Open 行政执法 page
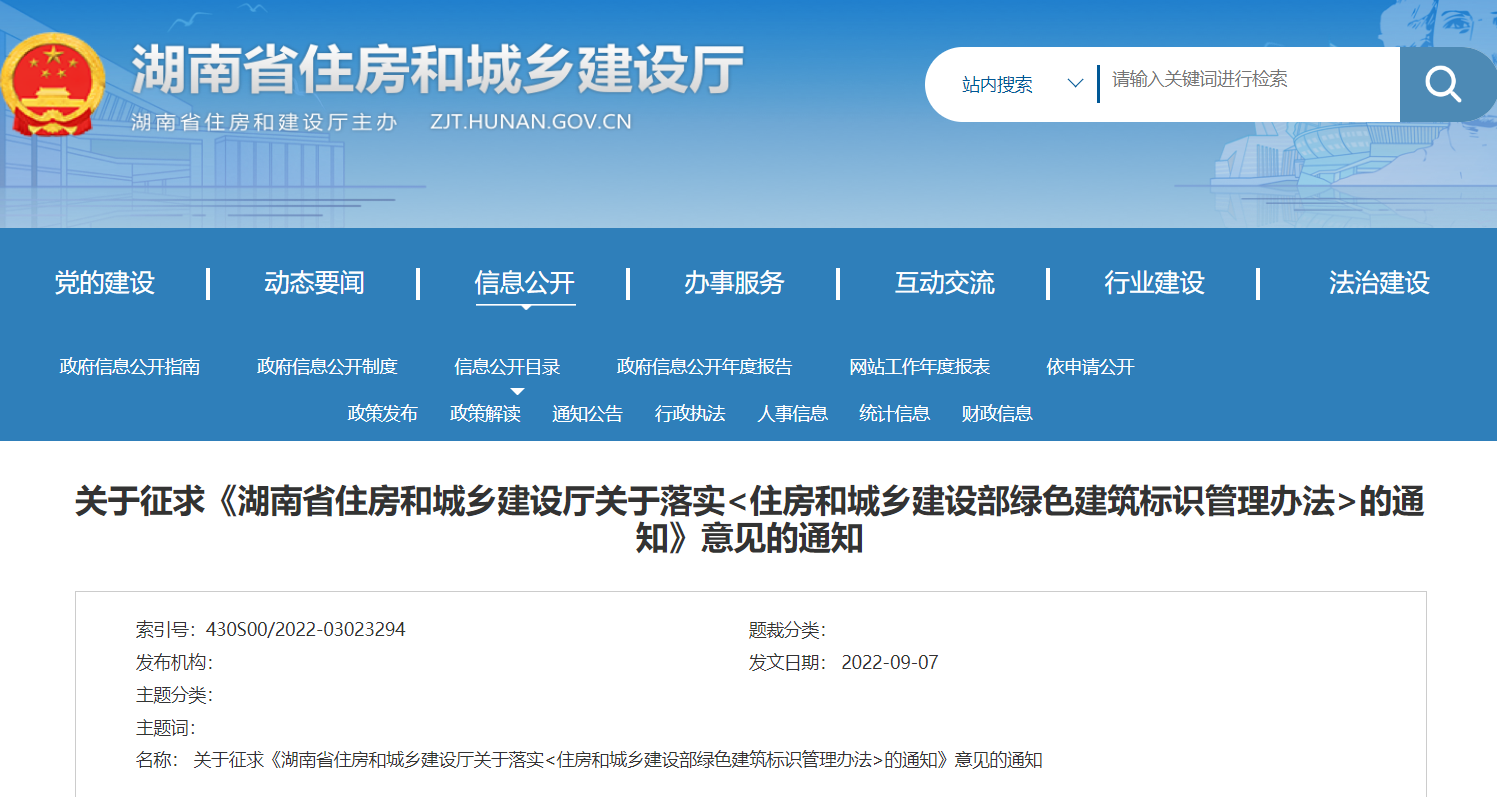 click(690, 413)
